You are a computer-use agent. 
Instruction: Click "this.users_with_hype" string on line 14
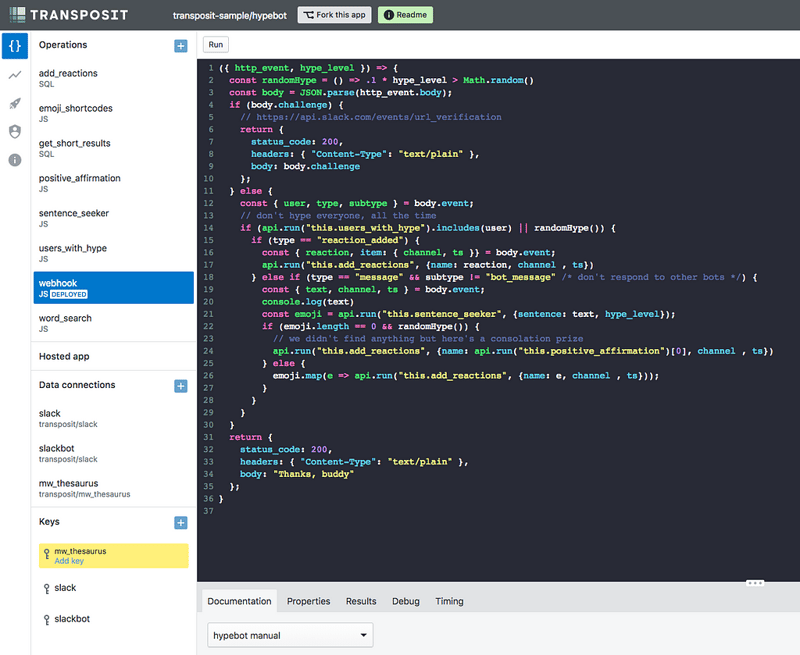tap(365, 228)
